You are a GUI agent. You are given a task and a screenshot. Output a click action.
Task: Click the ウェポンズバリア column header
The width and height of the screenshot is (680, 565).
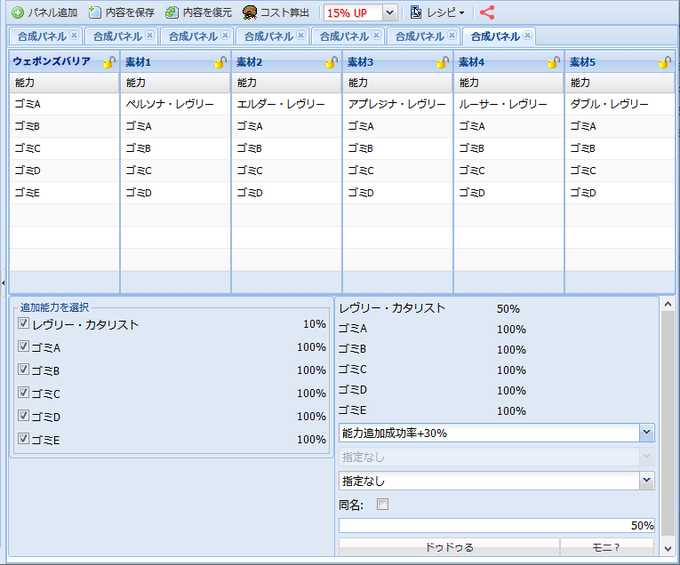pyautogui.click(x=64, y=62)
